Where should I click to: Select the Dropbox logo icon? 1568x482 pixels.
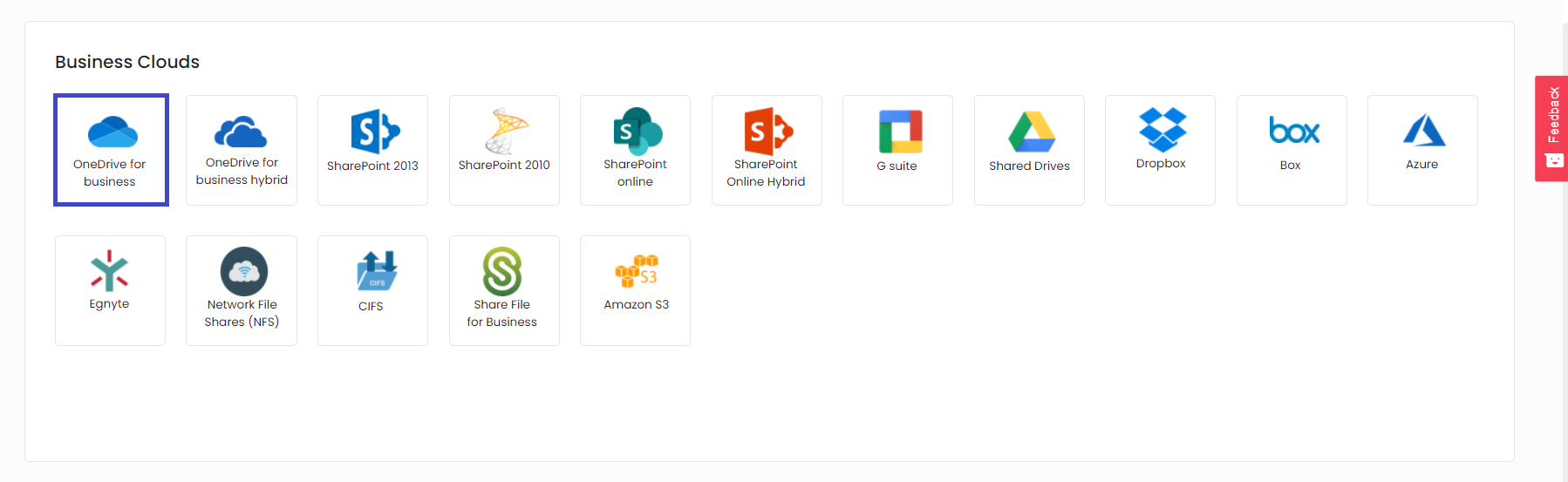coord(1162,129)
